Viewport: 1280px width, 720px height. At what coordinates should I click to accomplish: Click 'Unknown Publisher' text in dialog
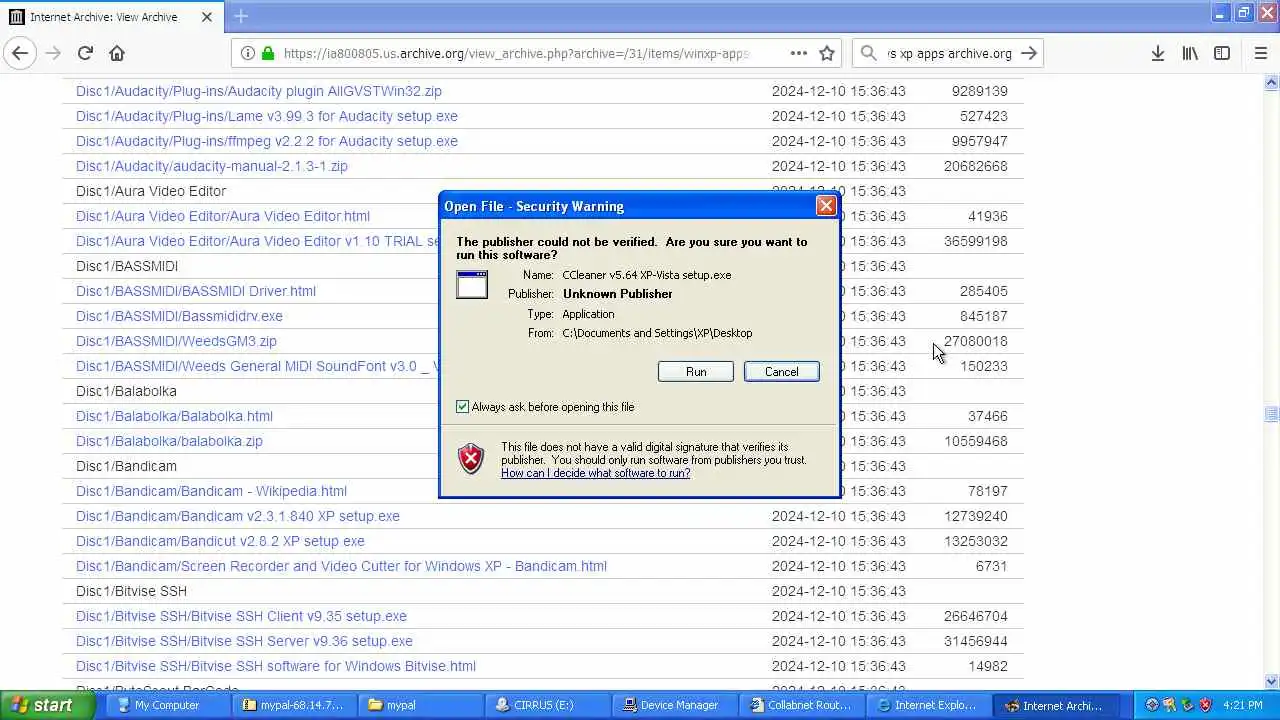coord(617,294)
